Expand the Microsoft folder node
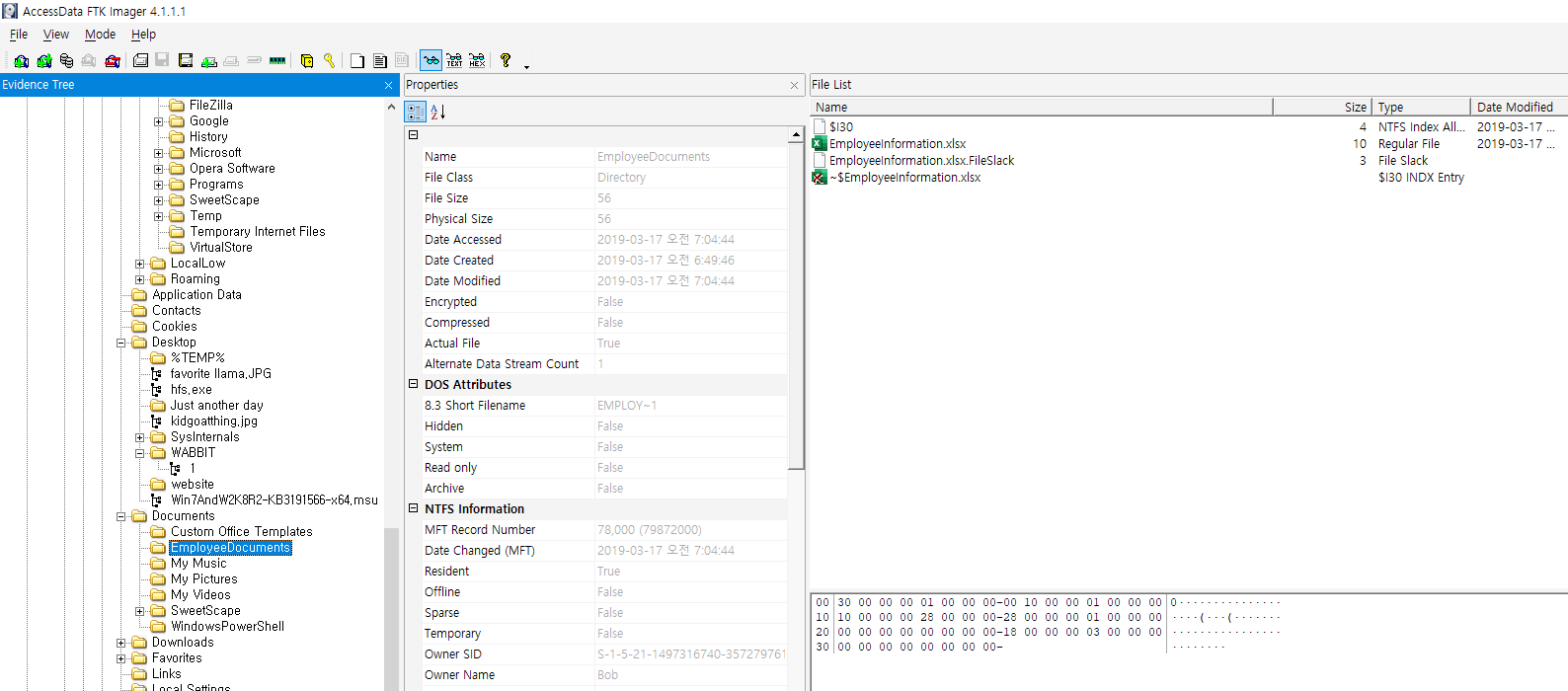This screenshot has width=1568, height=691. coord(158,153)
